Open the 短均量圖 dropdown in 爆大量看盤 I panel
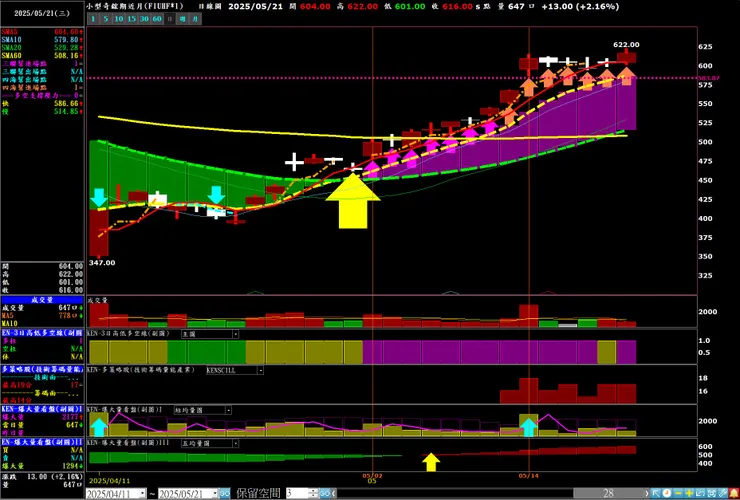The height and width of the screenshot is (500, 740). [228, 410]
